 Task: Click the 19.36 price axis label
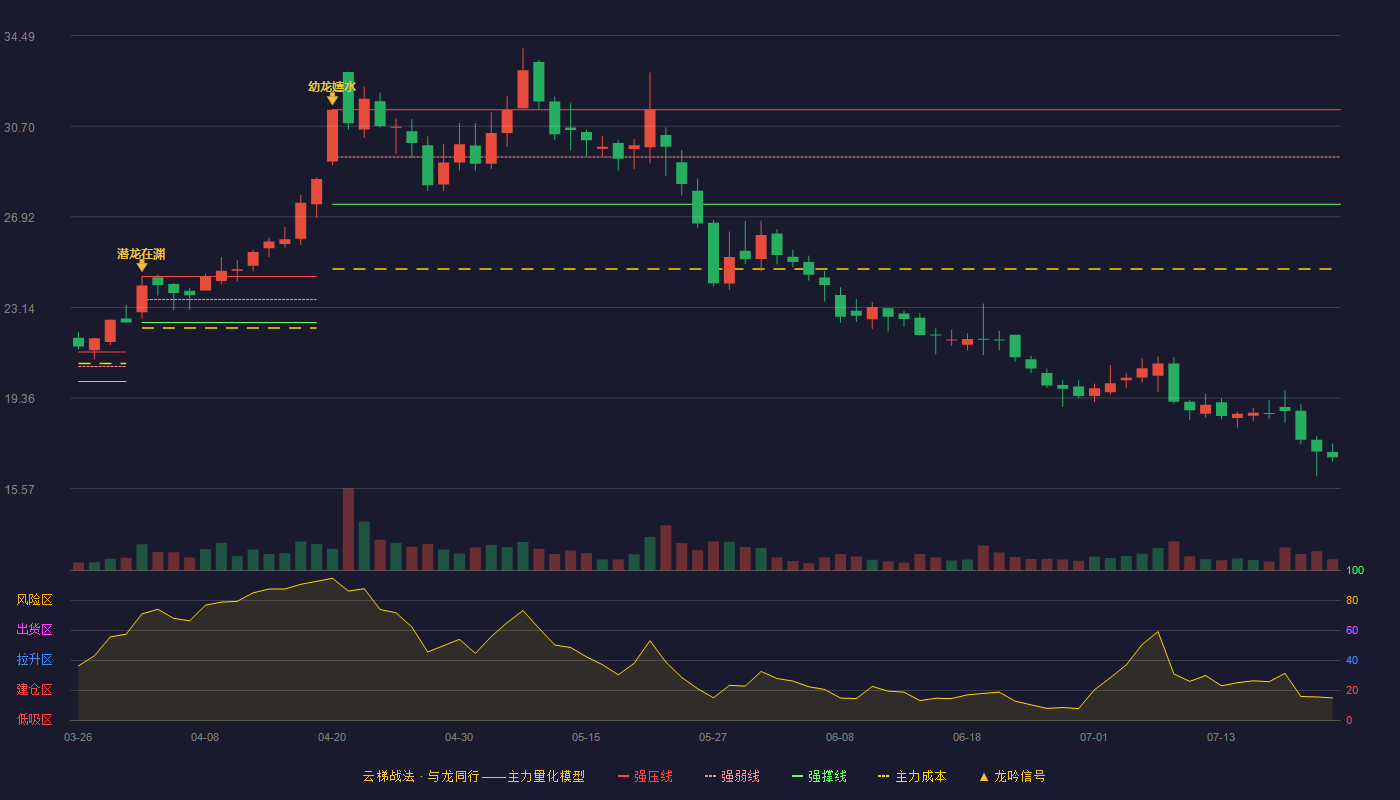(x=19, y=399)
